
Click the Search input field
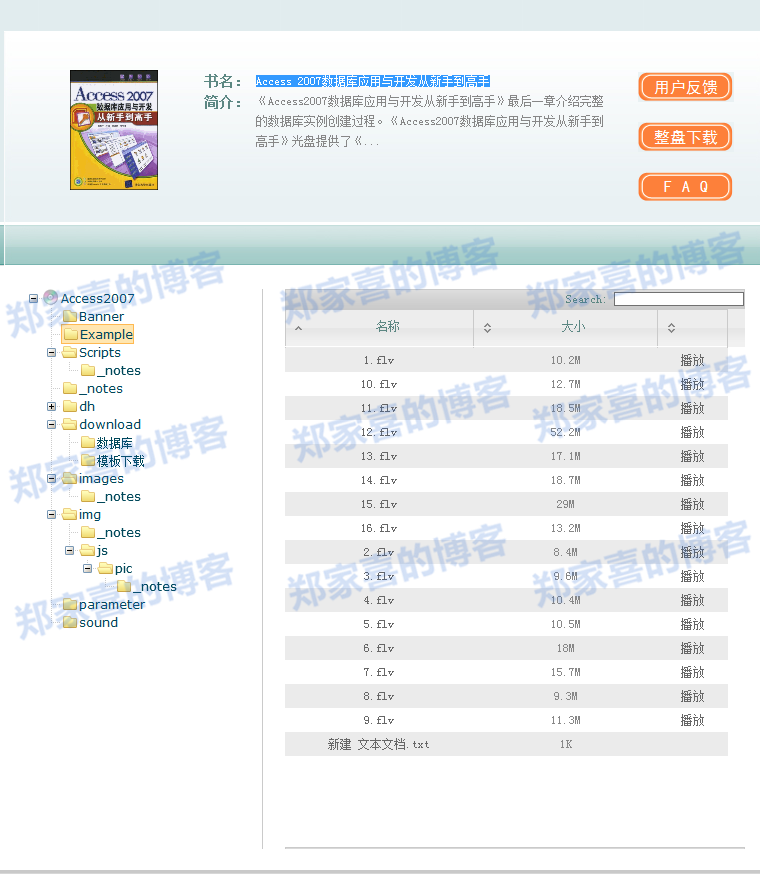click(x=679, y=299)
